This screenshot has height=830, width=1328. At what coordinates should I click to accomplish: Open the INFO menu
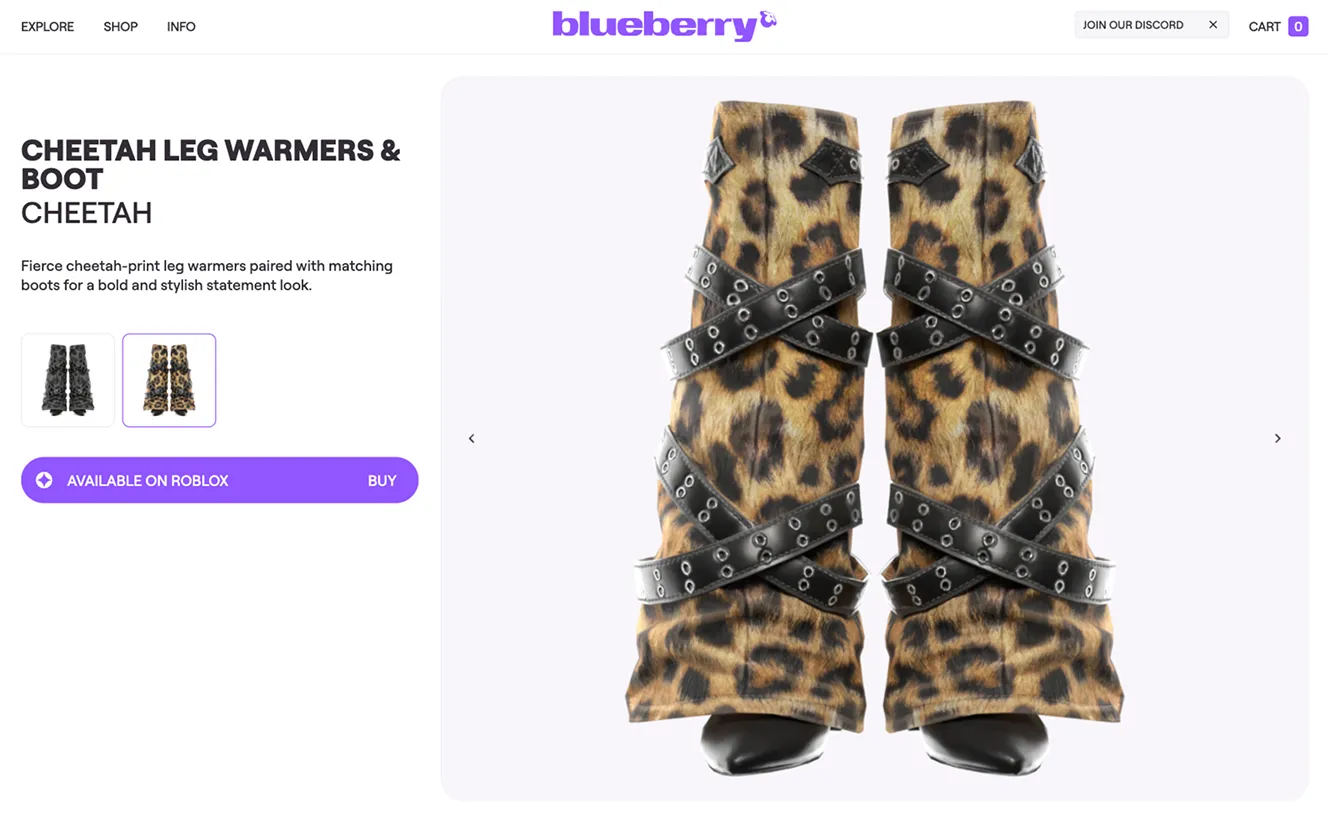[x=181, y=27]
